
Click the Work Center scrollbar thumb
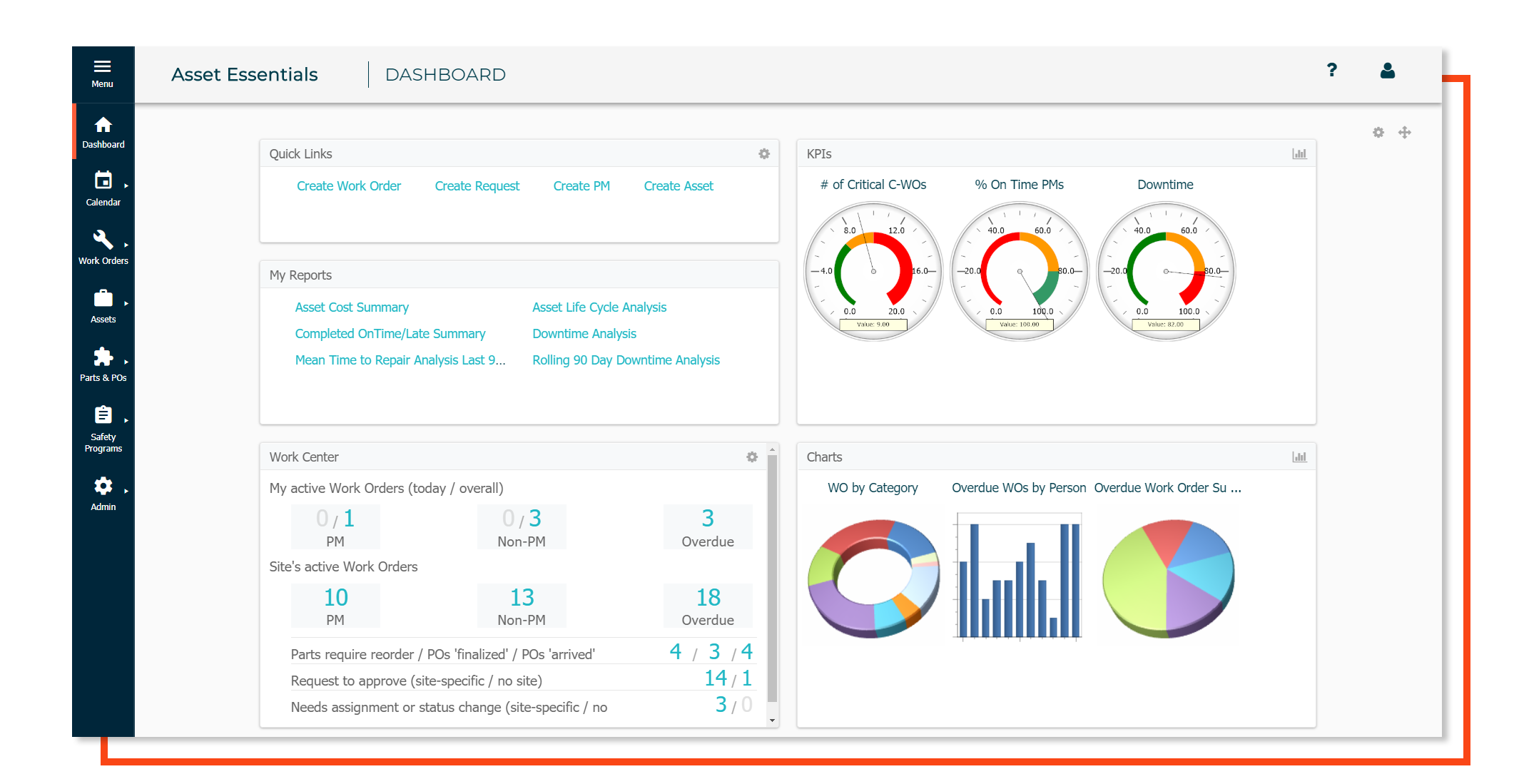pos(772,579)
